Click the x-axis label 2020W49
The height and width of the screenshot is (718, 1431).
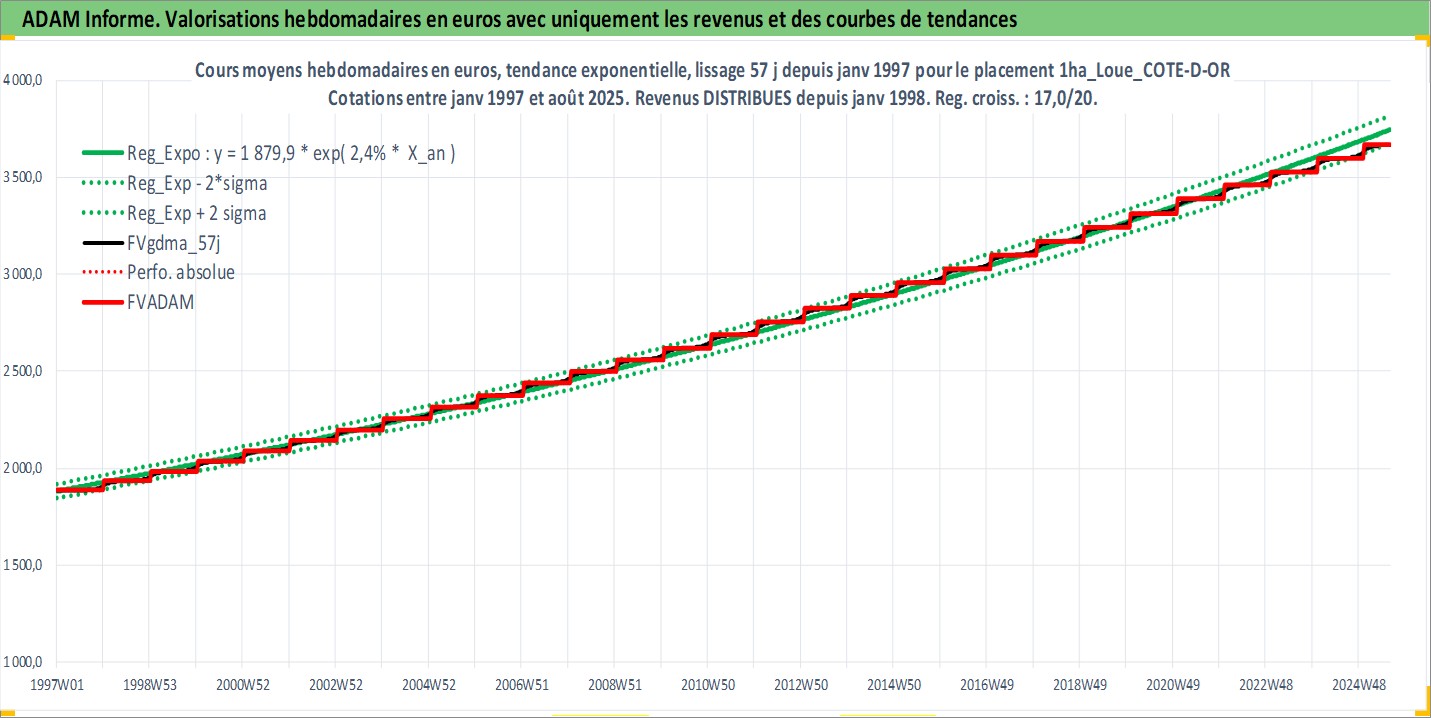[1172, 685]
